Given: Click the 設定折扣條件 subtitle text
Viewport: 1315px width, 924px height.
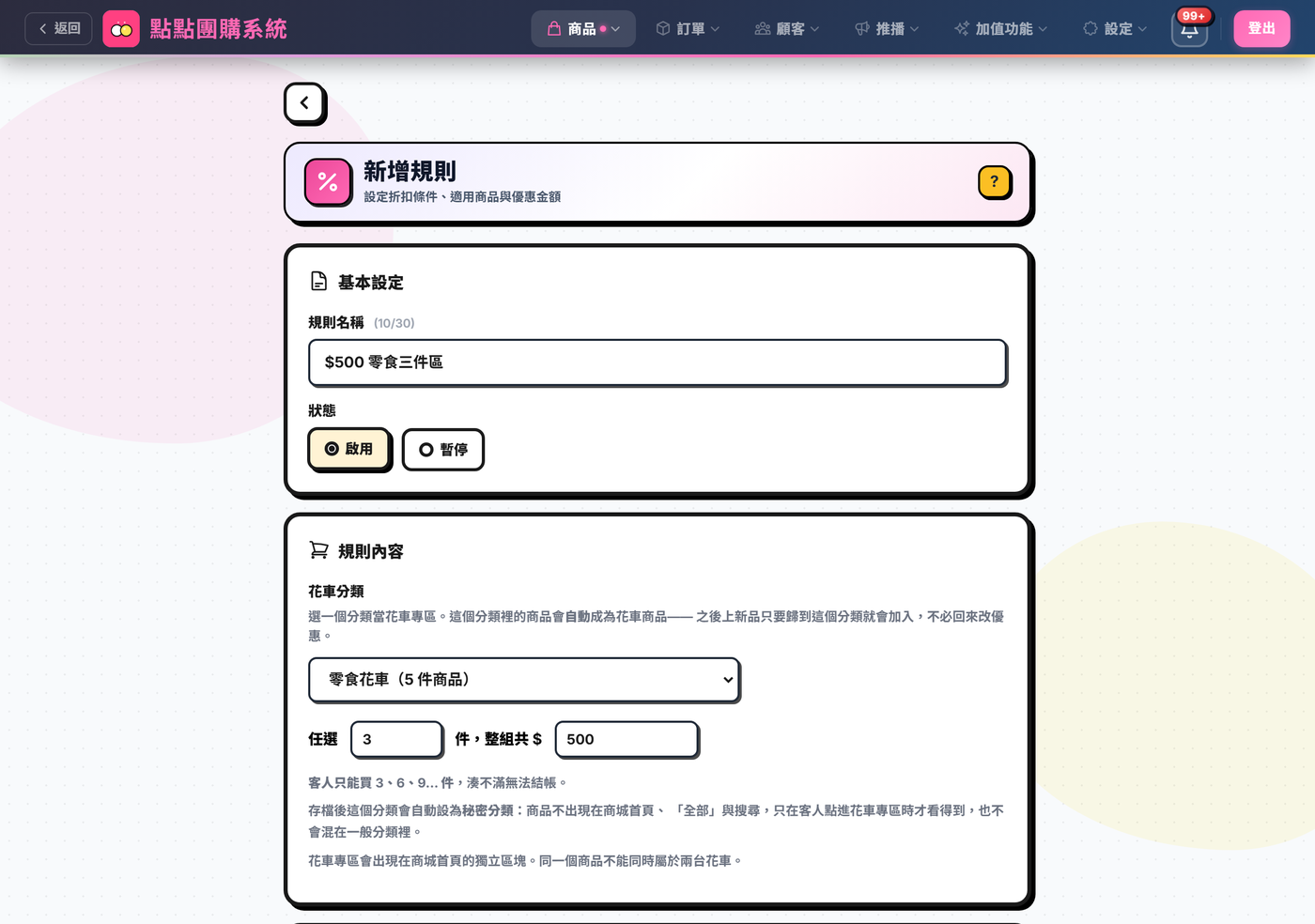Looking at the screenshot, I should 462,197.
